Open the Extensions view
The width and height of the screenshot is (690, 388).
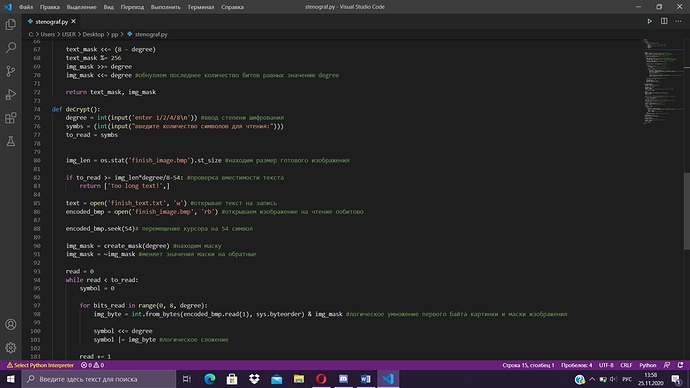11,118
